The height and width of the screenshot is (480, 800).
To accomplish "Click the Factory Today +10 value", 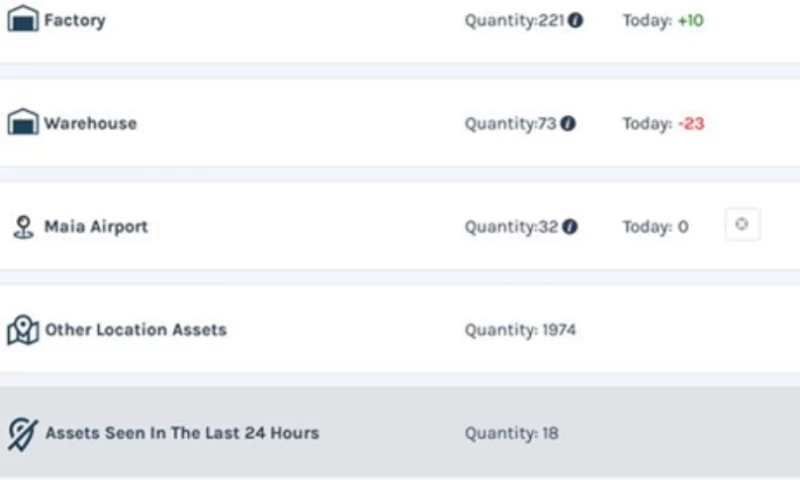I will pos(690,20).
